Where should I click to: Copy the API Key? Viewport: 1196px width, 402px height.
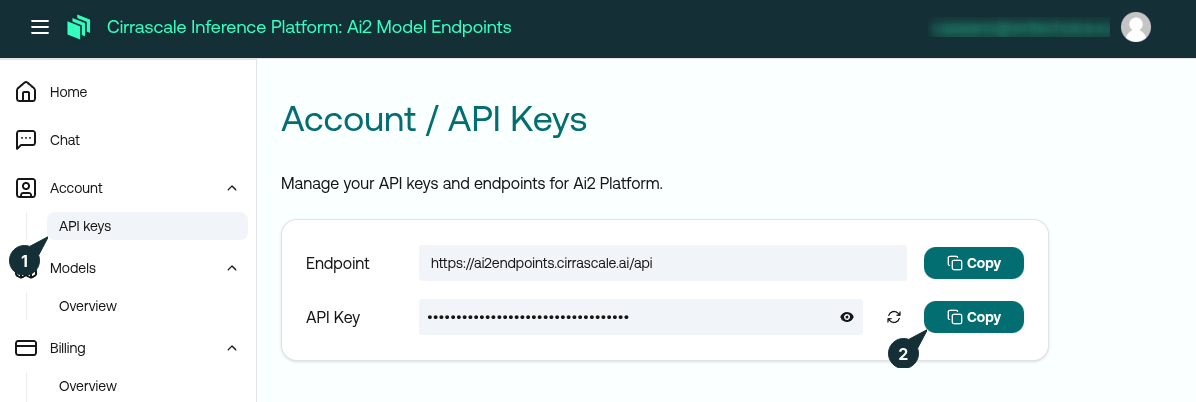[973, 317]
